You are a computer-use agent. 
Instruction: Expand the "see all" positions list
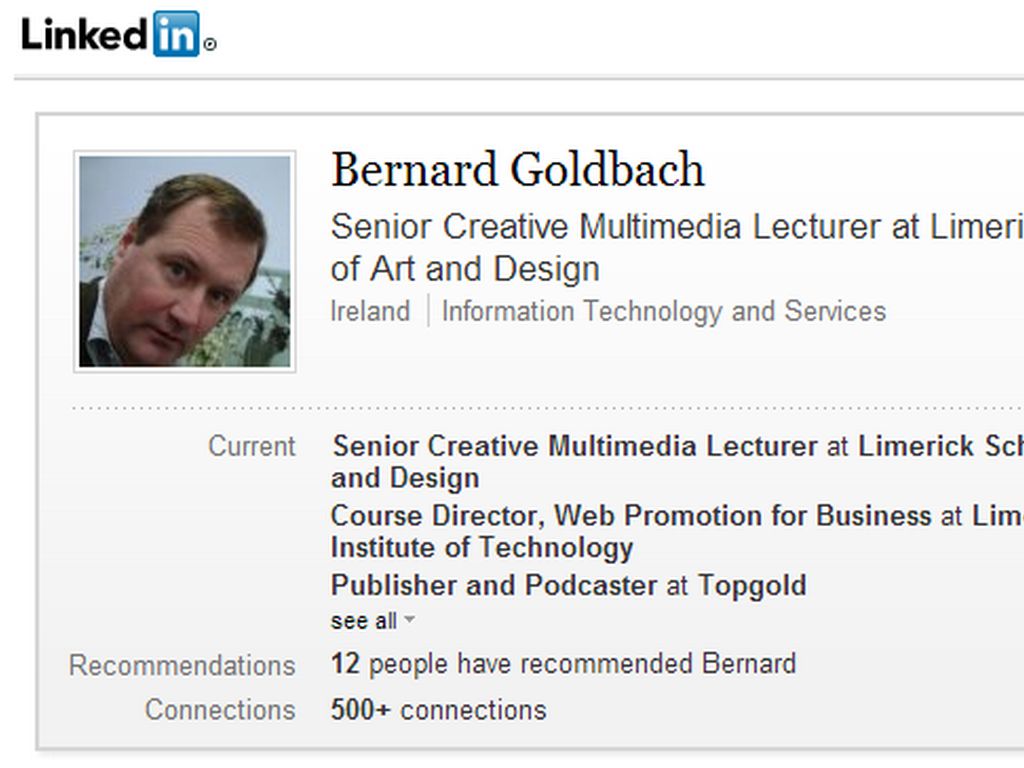(363, 621)
